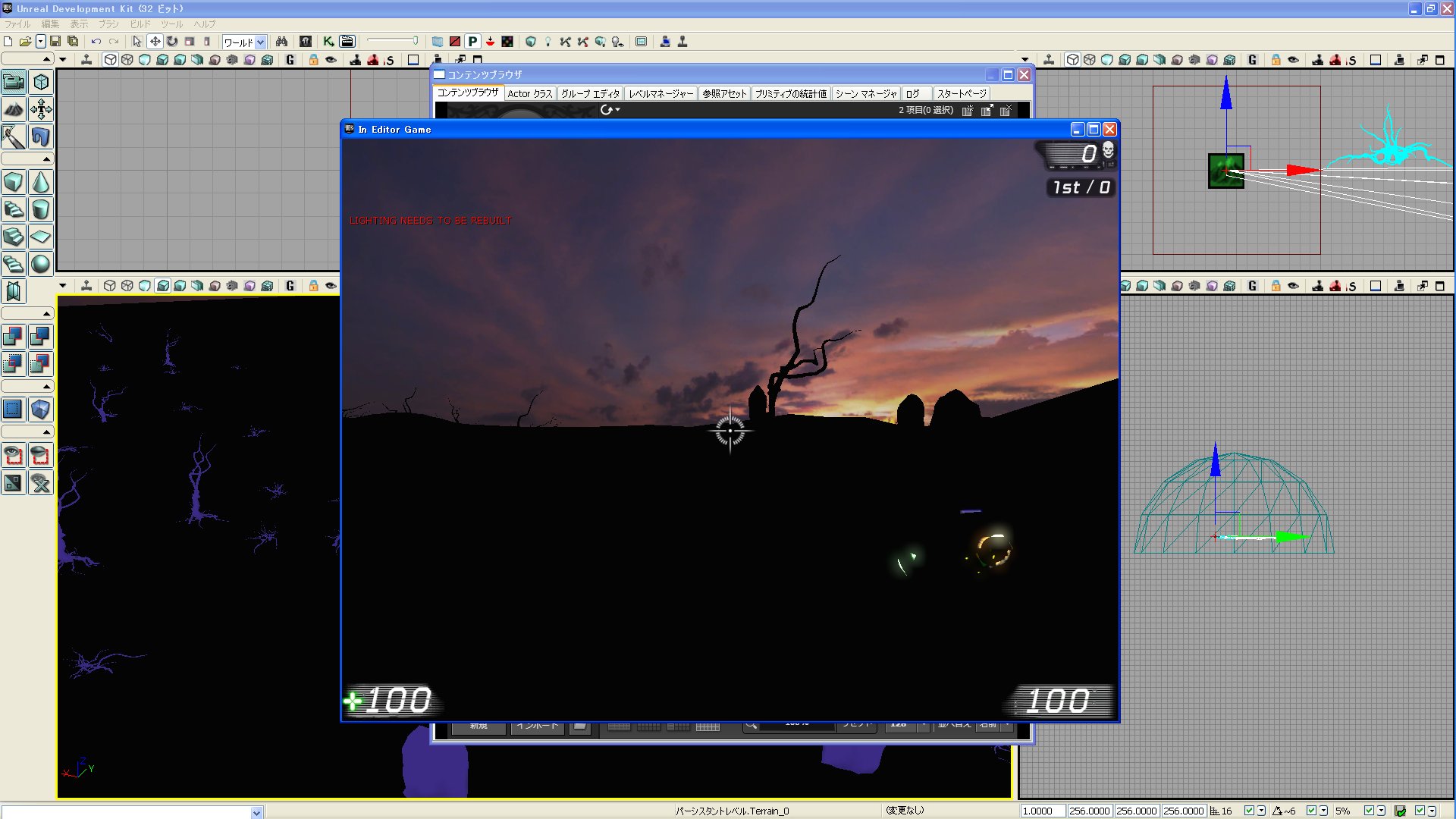1456x819 pixels.
Task: Open the ビルド menu
Action: pos(140,24)
